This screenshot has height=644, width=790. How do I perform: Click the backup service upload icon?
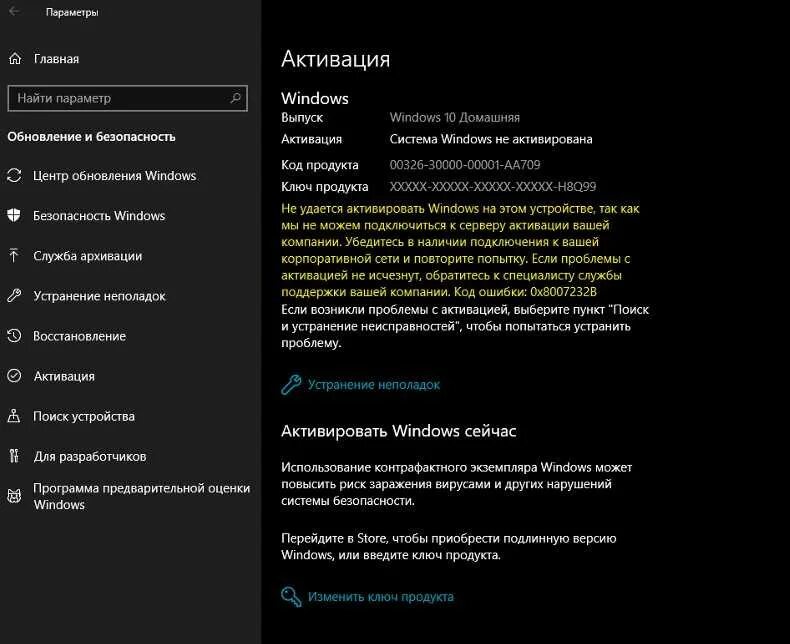coord(14,256)
